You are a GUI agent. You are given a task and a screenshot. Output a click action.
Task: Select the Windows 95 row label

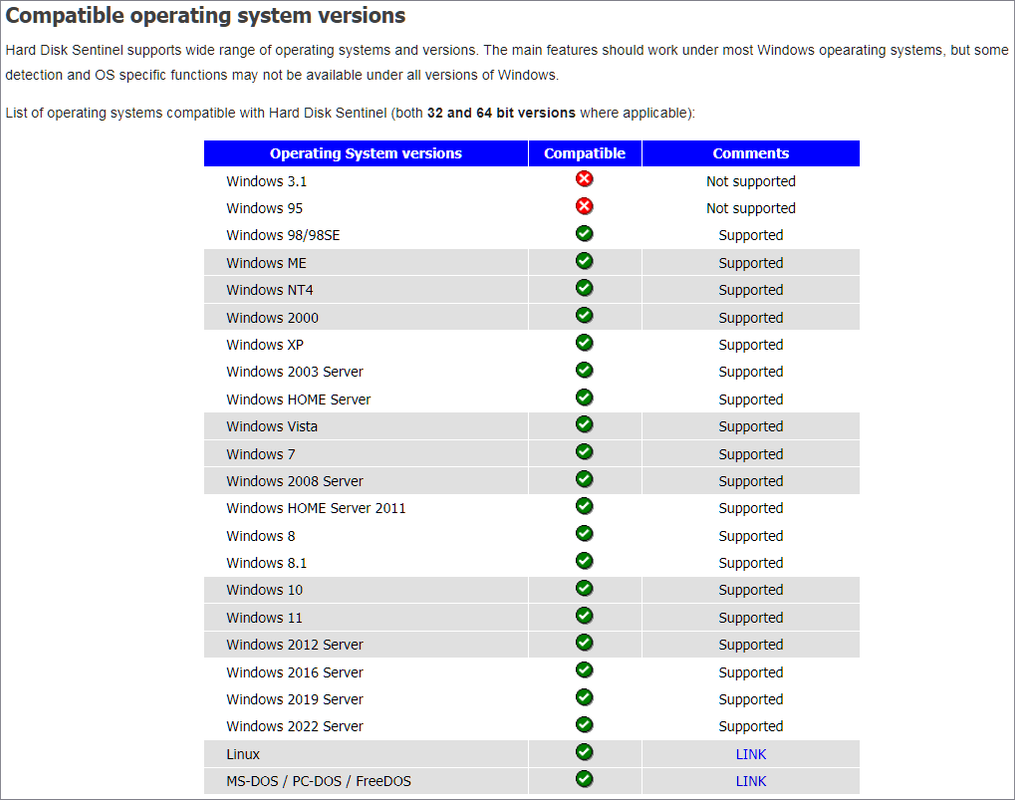(264, 208)
